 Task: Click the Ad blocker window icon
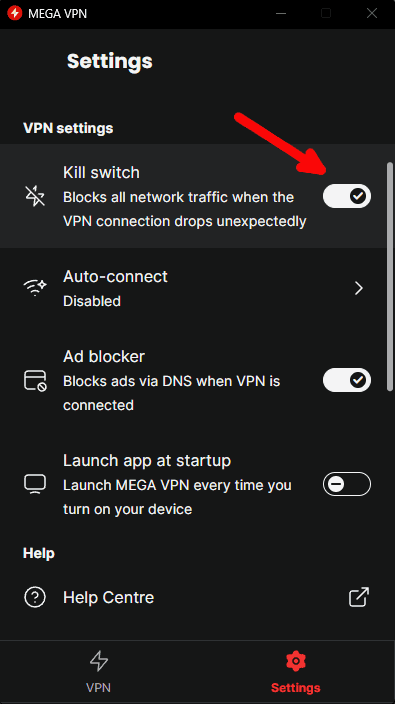(x=35, y=380)
